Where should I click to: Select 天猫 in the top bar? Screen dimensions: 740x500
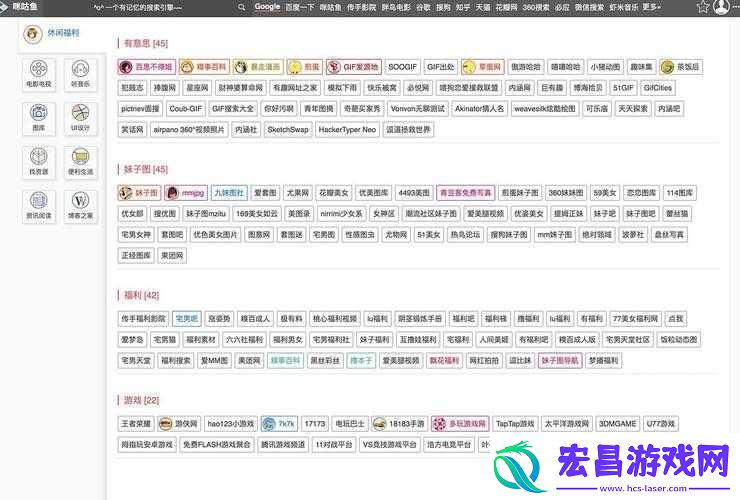point(482,7)
